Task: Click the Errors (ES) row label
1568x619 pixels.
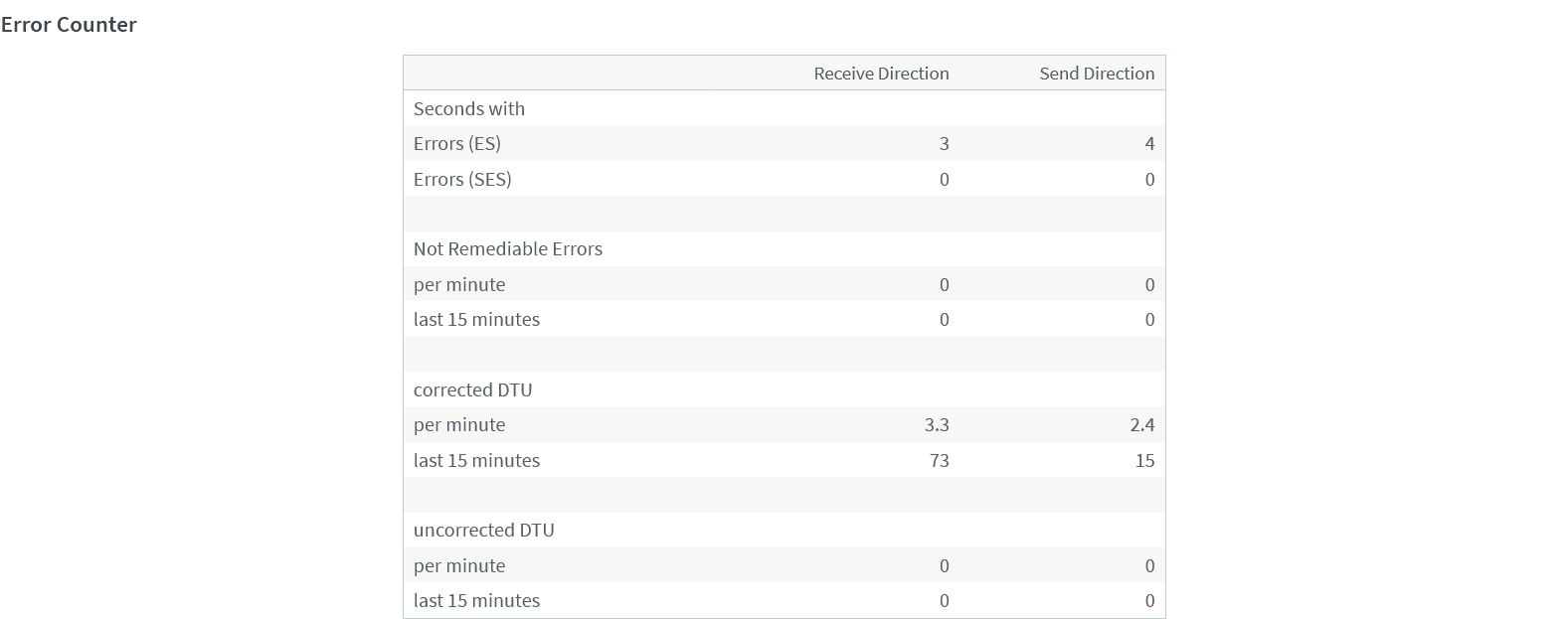Action: [457, 144]
